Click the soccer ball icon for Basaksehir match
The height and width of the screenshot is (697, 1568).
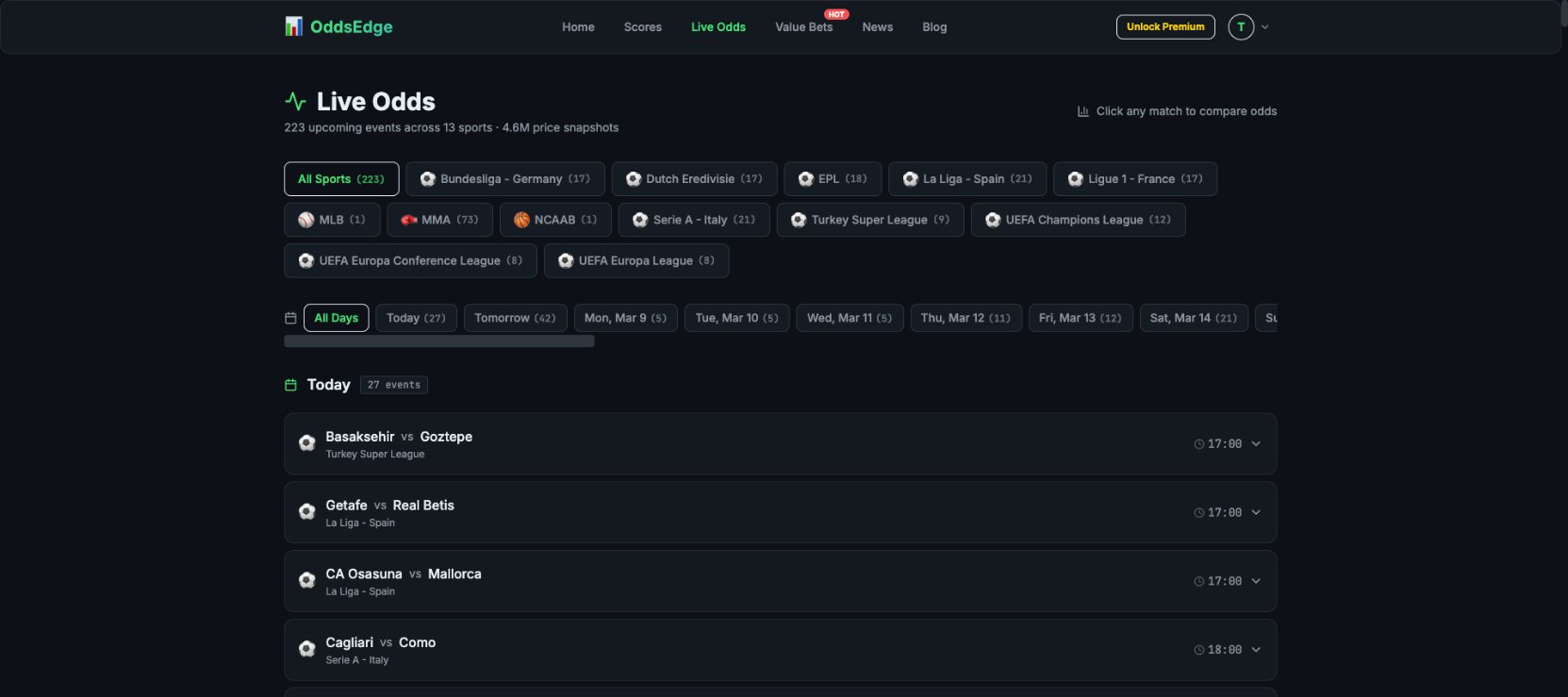pyautogui.click(x=306, y=443)
